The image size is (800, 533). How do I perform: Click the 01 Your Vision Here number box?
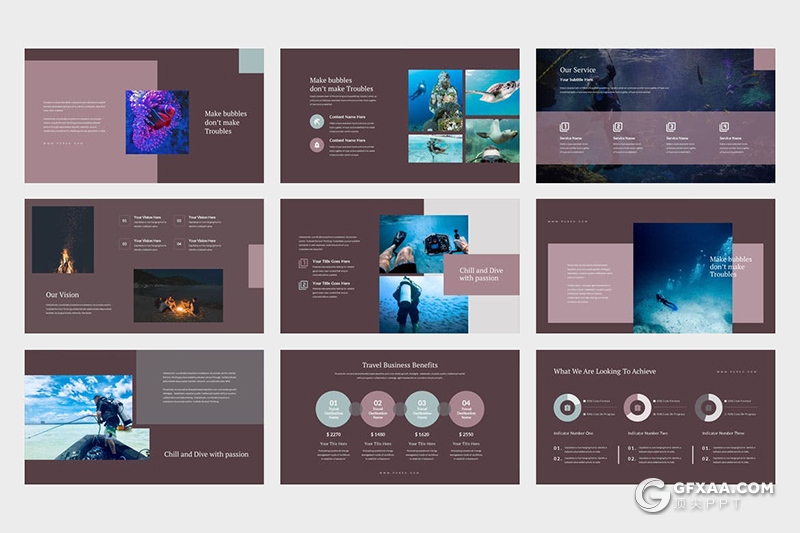click(124, 220)
